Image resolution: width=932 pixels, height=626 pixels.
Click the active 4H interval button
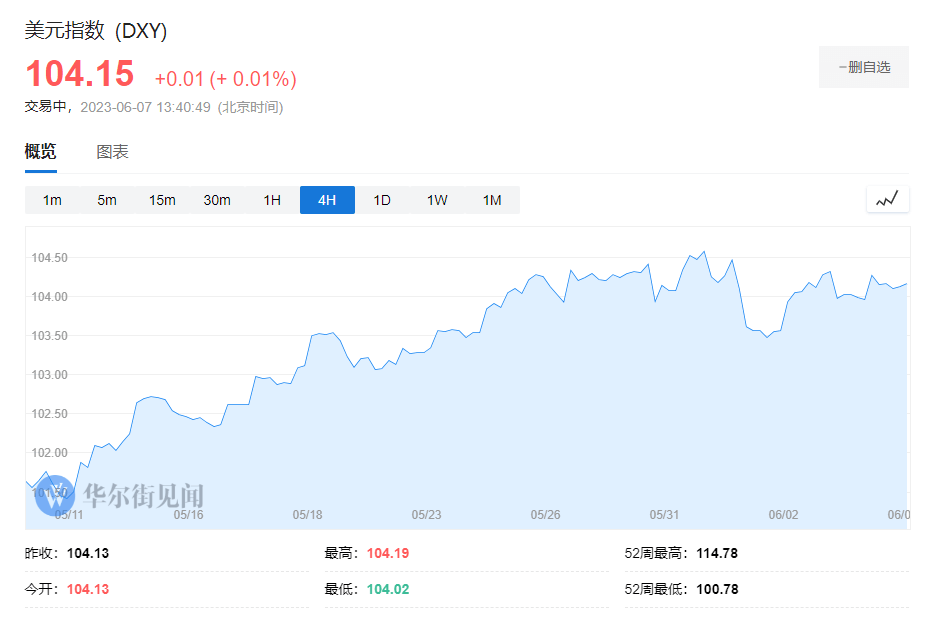tap(327, 200)
